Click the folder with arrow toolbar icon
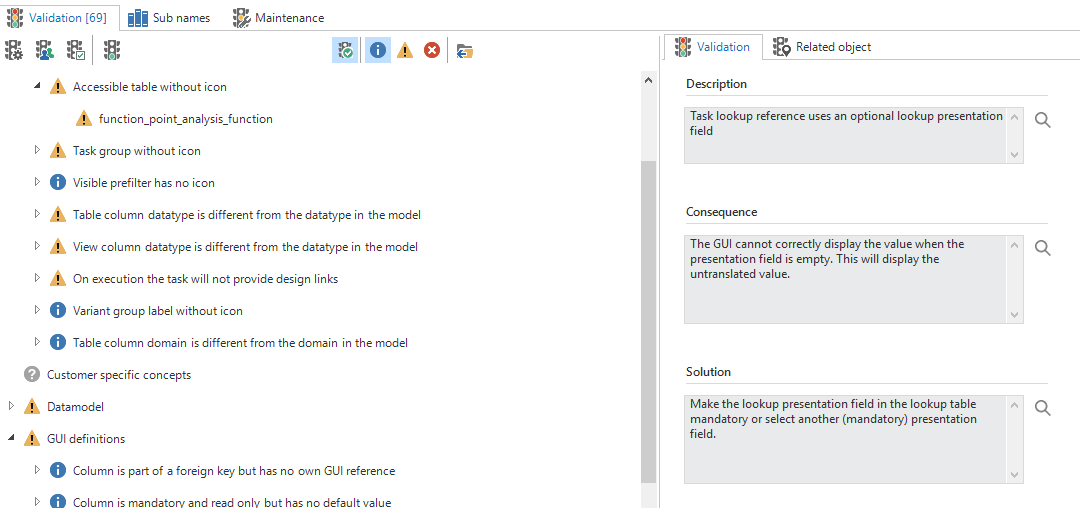Image resolution: width=1080 pixels, height=508 pixels. (464, 50)
